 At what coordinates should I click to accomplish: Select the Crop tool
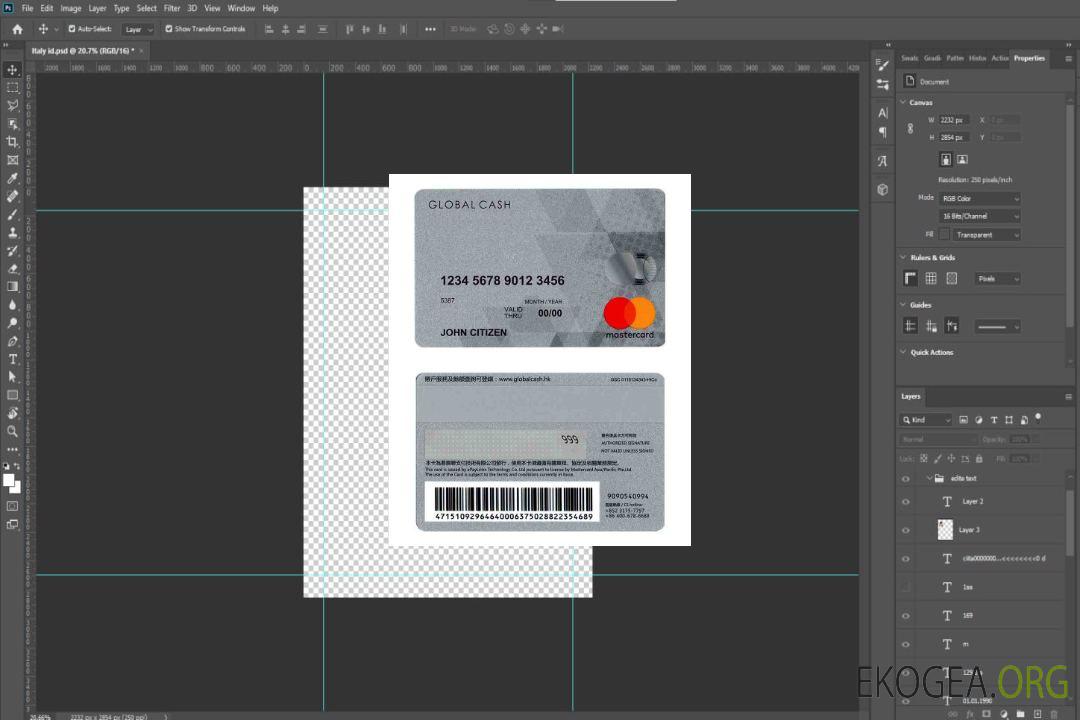pos(12,142)
